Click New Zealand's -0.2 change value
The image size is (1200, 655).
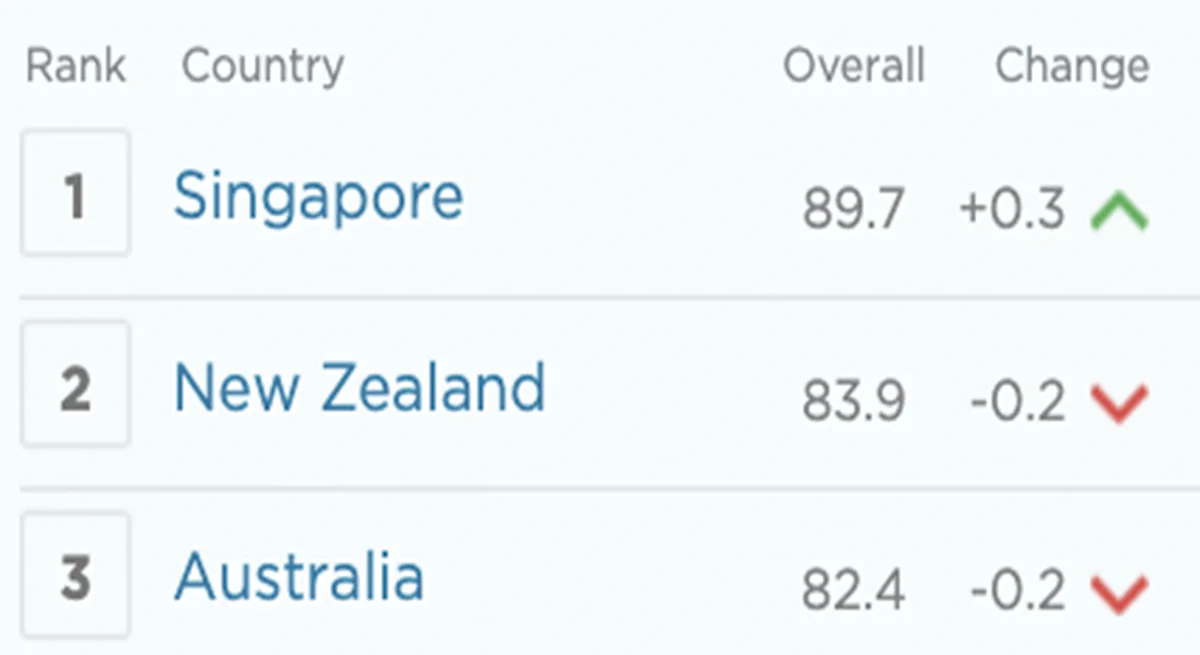(x=1017, y=402)
